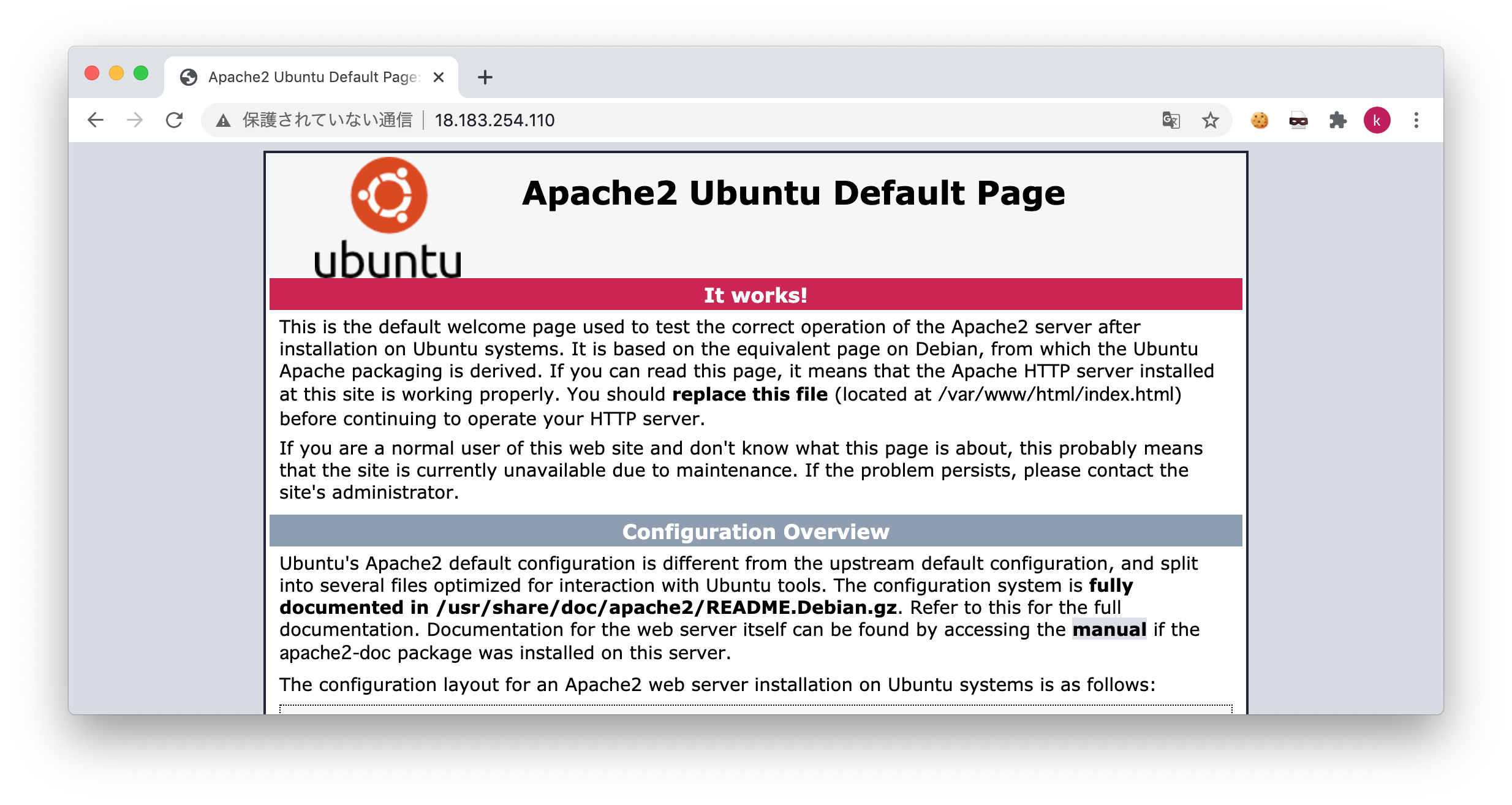Open Google Translate for this page
Viewport: 1512px width, 805px height.
point(1170,120)
